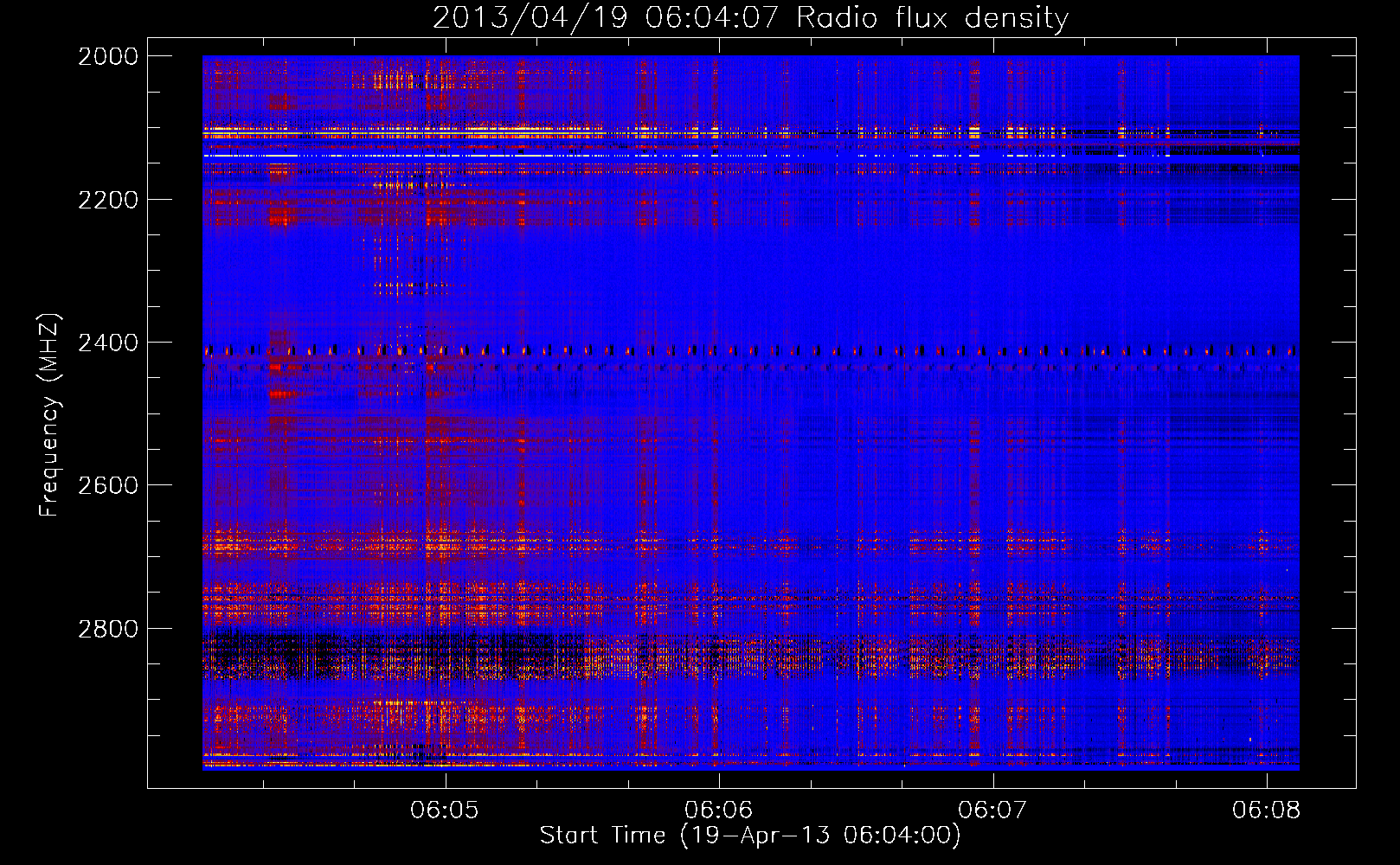This screenshot has width=1400, height=865.
Task: Click the 2000 frequency tick label
Action: [108, 56]
